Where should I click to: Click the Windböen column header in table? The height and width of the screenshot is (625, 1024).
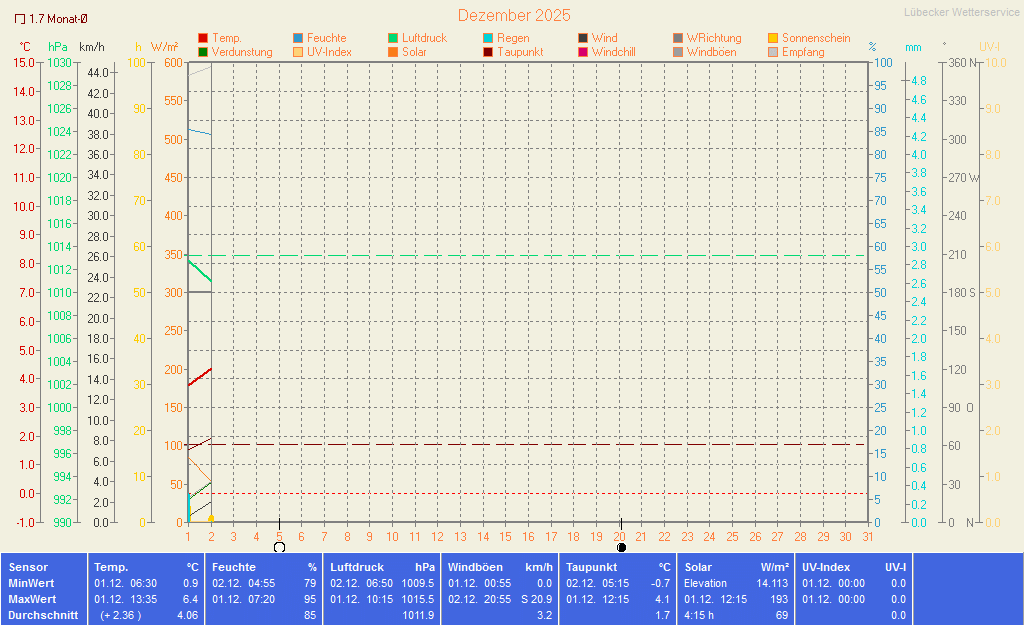tap(476, 567)
